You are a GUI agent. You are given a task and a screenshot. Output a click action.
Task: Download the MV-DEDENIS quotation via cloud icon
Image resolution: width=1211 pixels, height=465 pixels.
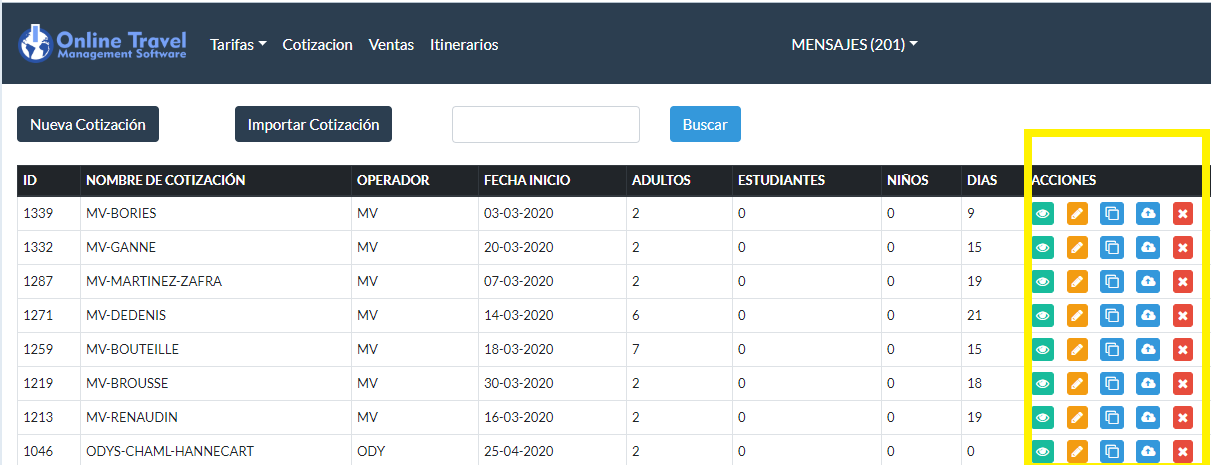1147,315
